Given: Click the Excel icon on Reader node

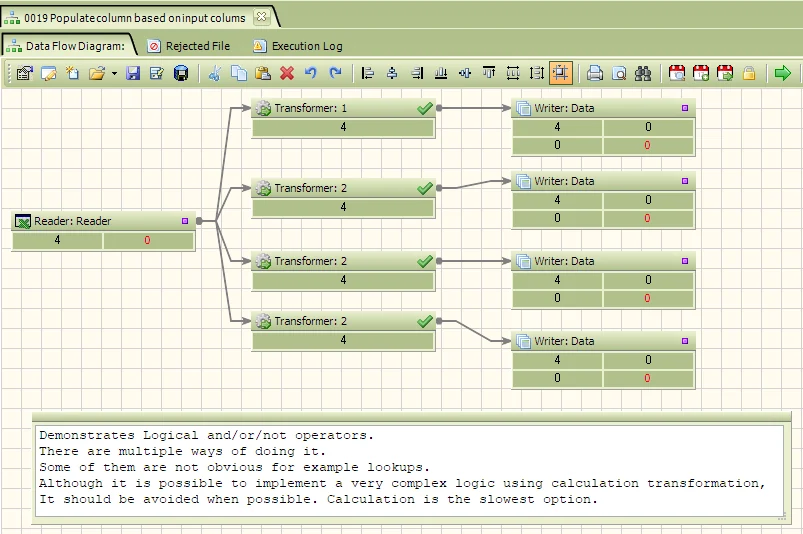Looking at the screenshot, I should [23, 222].
